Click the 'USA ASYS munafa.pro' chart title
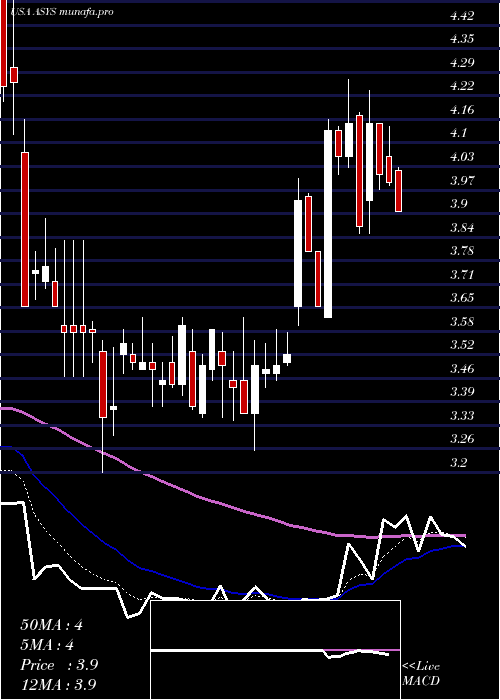The width and height of the screenshot is (500, 700). (61, 12)
